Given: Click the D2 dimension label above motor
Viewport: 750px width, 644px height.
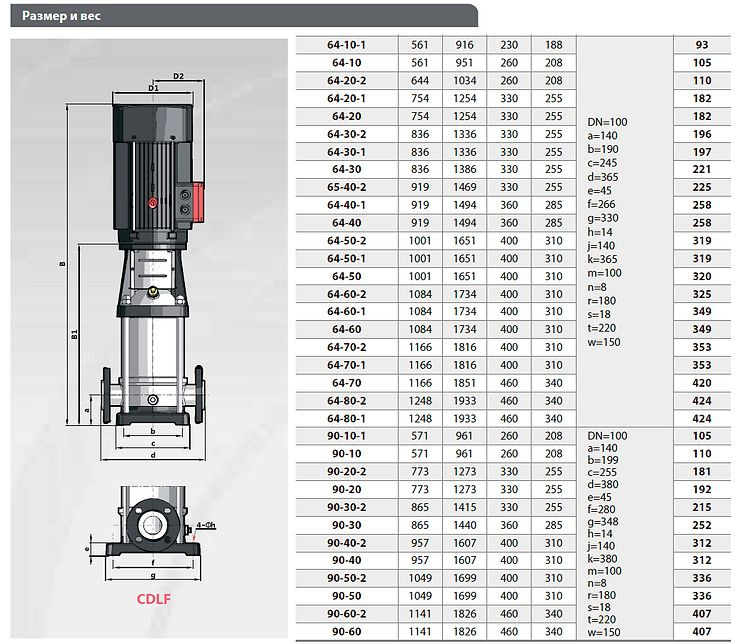Looking at the screenshot, I should coord(179,76).
